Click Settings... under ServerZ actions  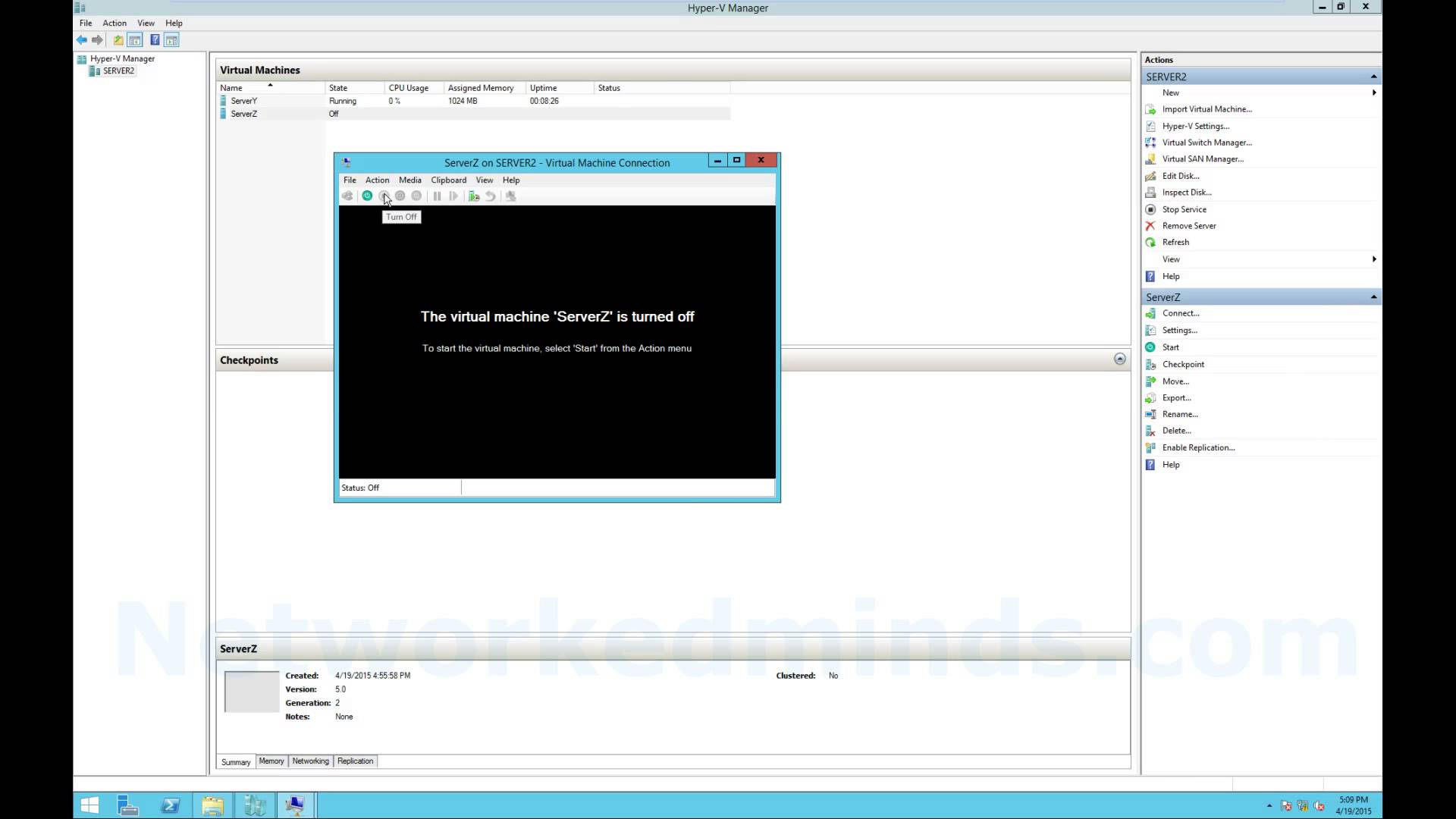pyautogui.click(x=1180, y=331)
